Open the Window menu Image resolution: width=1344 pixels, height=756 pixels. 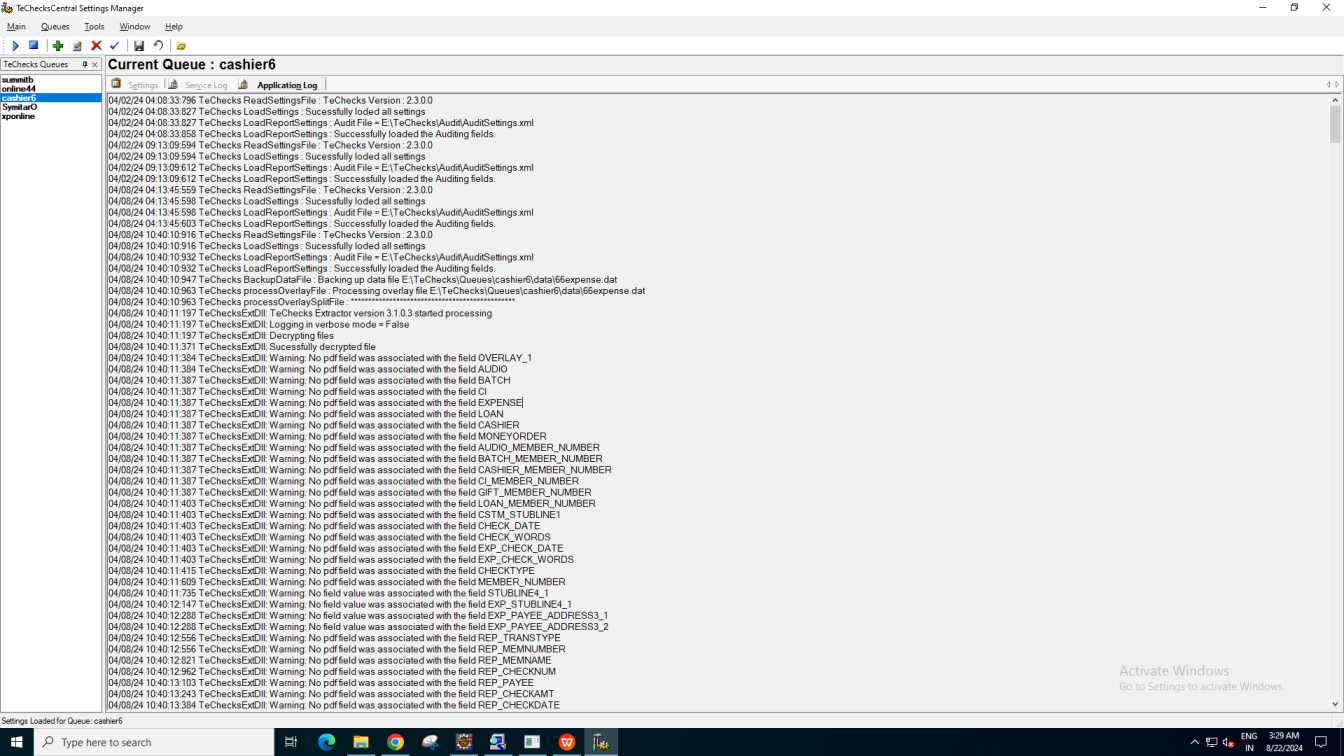coord(135,27)
